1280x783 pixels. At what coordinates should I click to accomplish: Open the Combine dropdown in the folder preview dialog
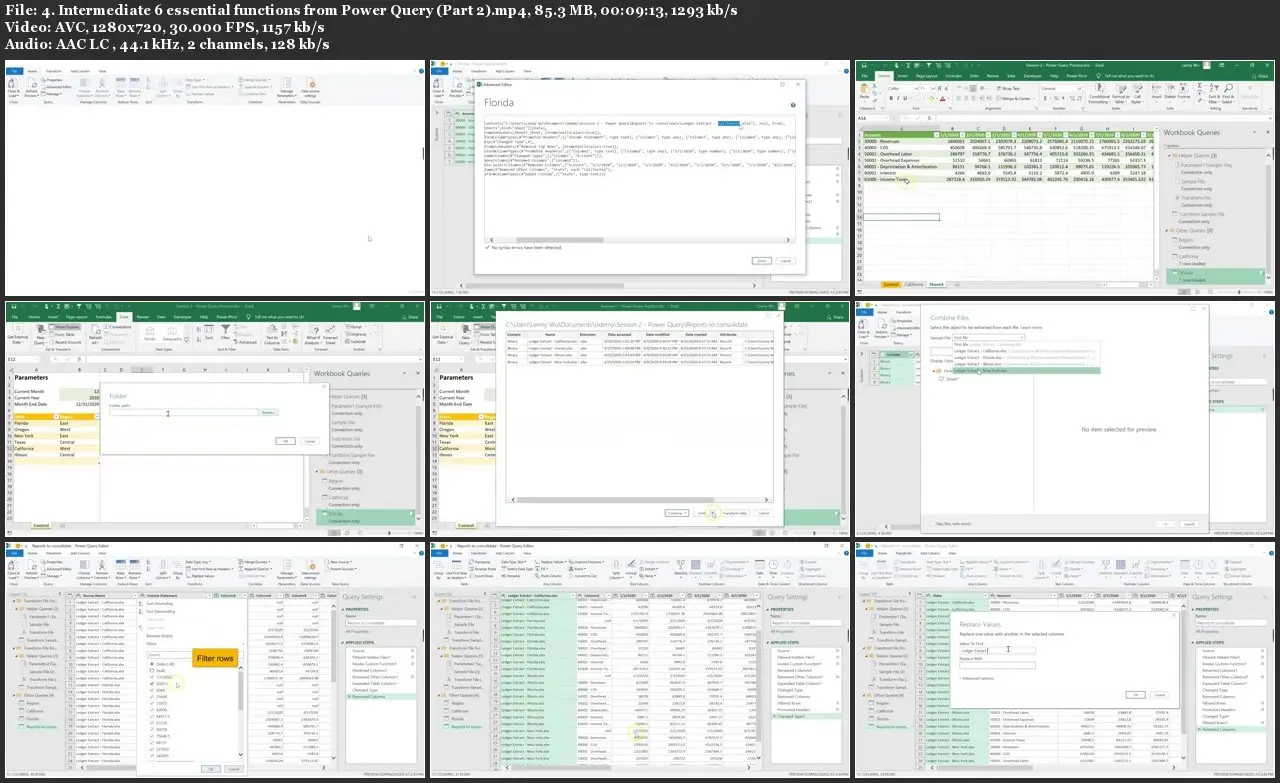coord(676,512)
